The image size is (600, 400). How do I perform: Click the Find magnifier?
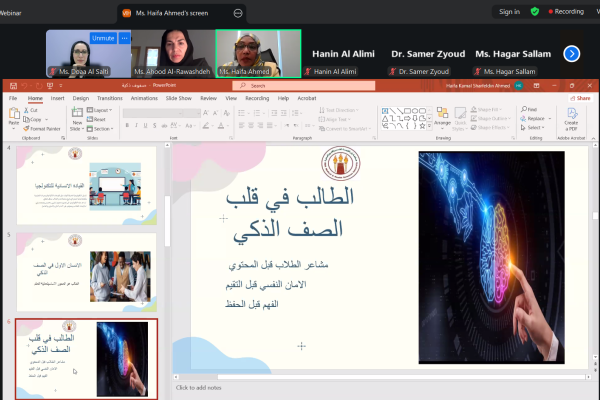[x=529, y=109]
